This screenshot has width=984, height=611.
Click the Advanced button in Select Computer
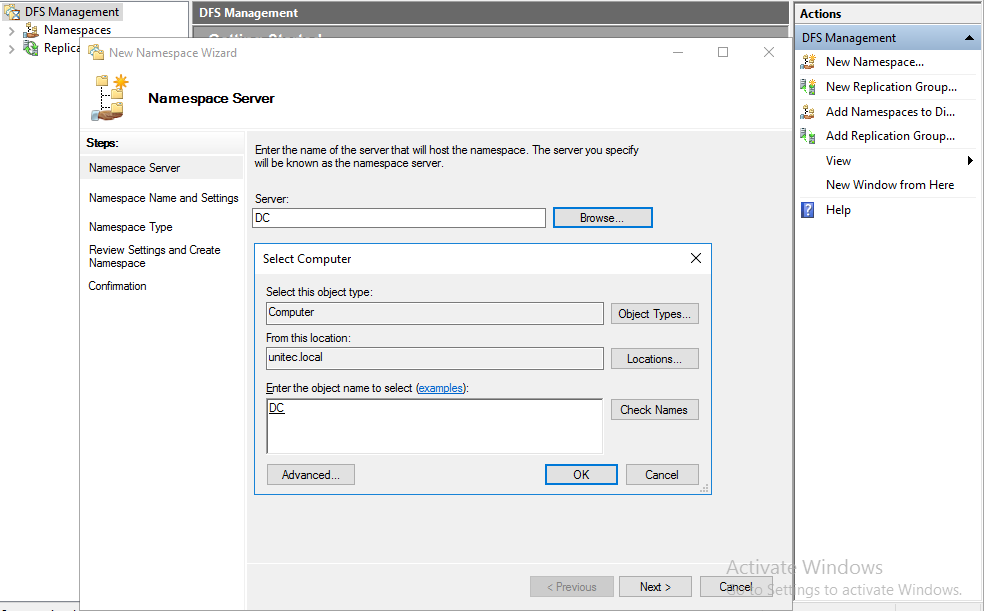click(310, 475)
